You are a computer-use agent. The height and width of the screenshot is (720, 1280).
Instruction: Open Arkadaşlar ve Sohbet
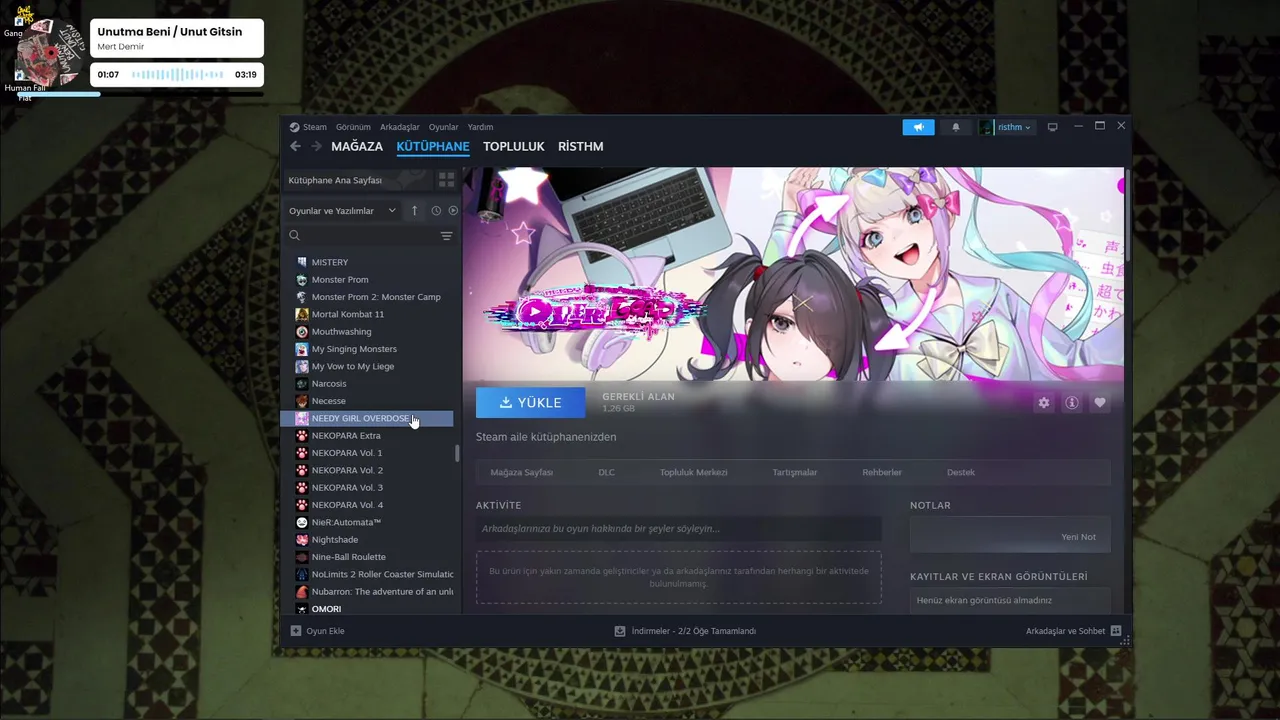[1073, 631]
